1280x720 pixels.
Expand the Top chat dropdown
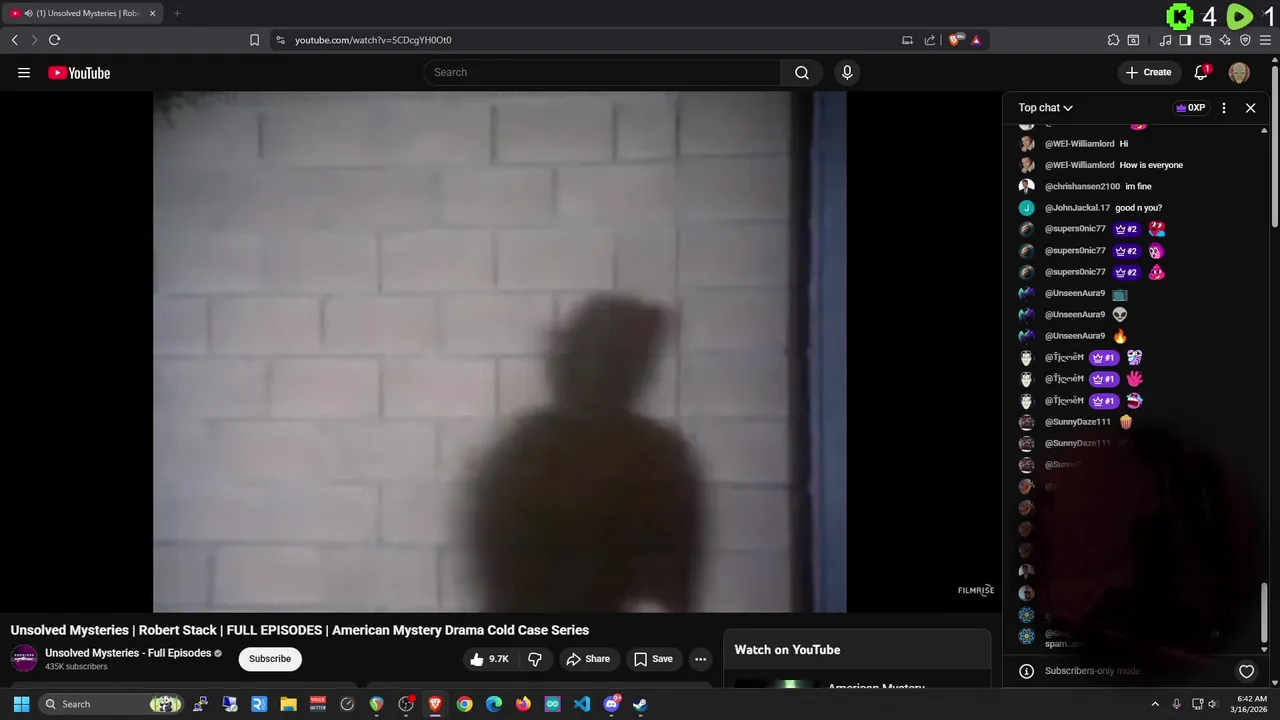point(1045,108)
